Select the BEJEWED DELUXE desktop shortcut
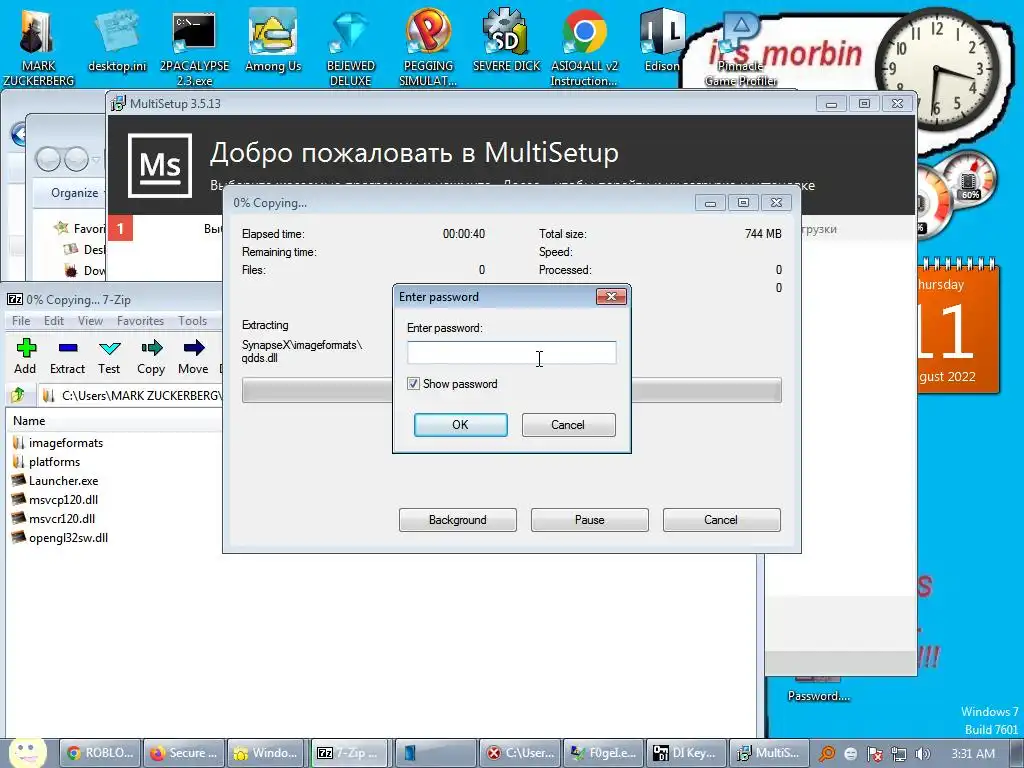The height and width of the screenshot is (768, 1024). pyautogui.click(x=351, y=46)
